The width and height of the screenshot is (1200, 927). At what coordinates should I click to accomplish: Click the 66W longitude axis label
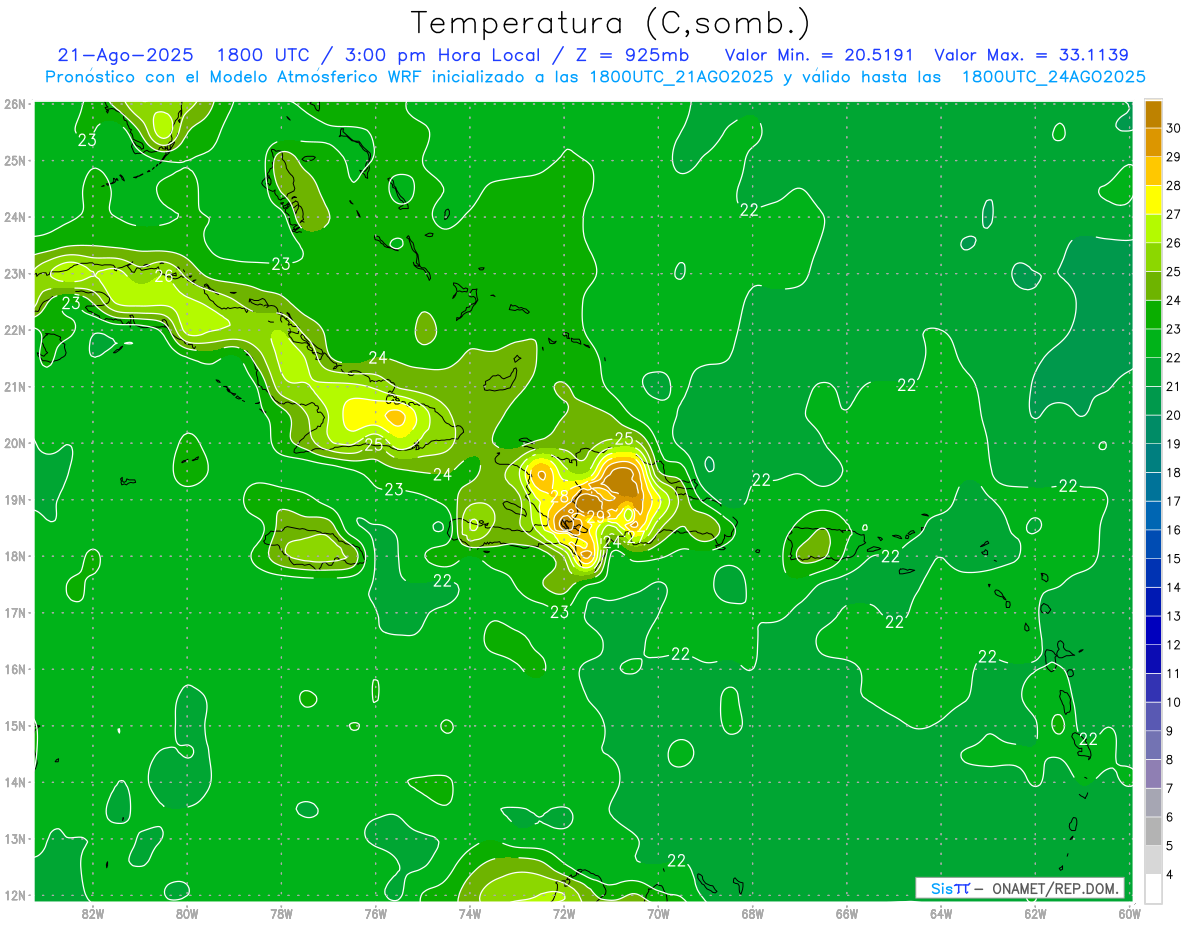pos(847,913)
